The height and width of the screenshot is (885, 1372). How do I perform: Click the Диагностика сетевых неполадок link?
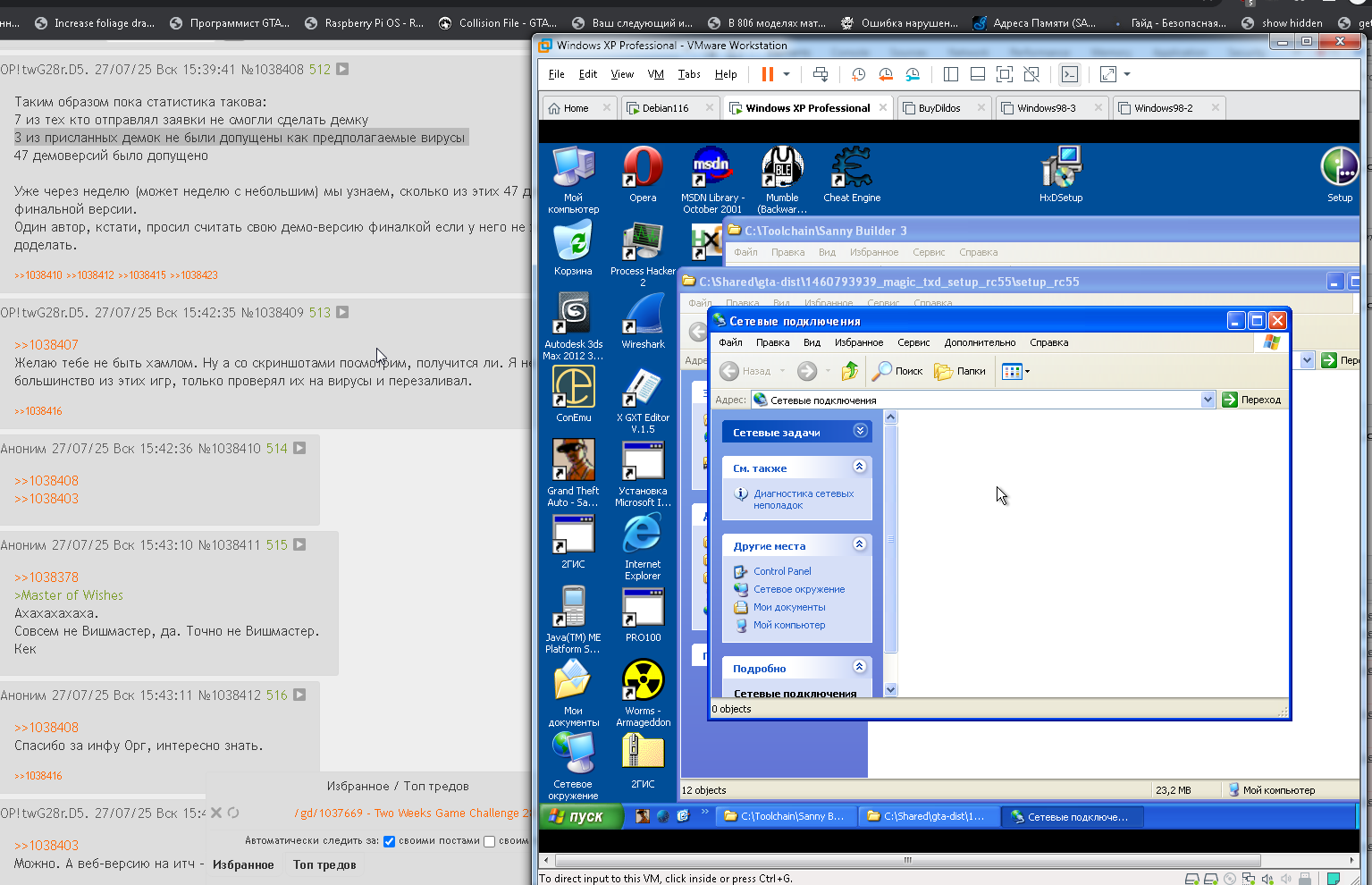804,499
